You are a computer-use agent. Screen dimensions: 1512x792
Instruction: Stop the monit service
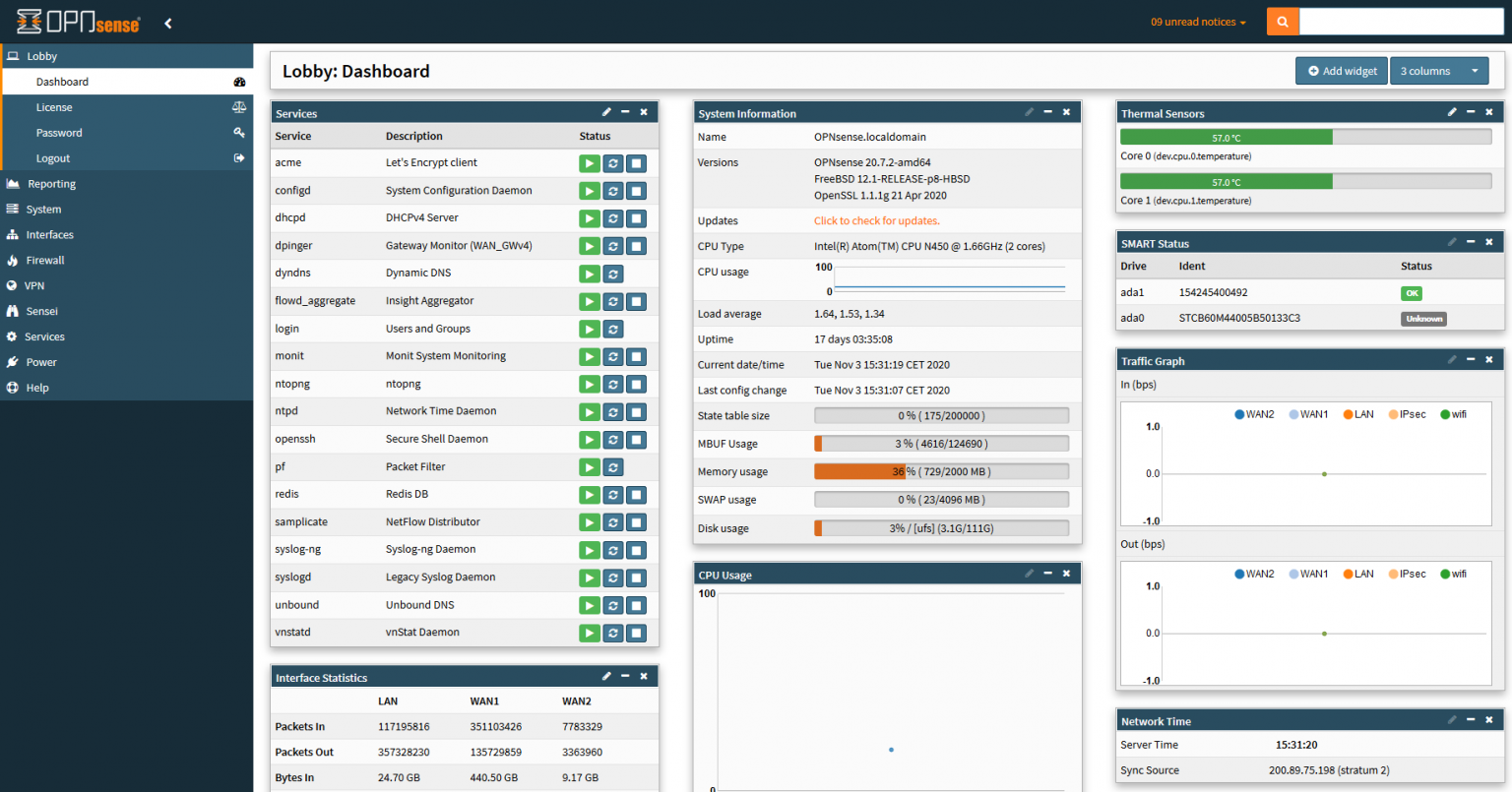(x=637, y=356)
